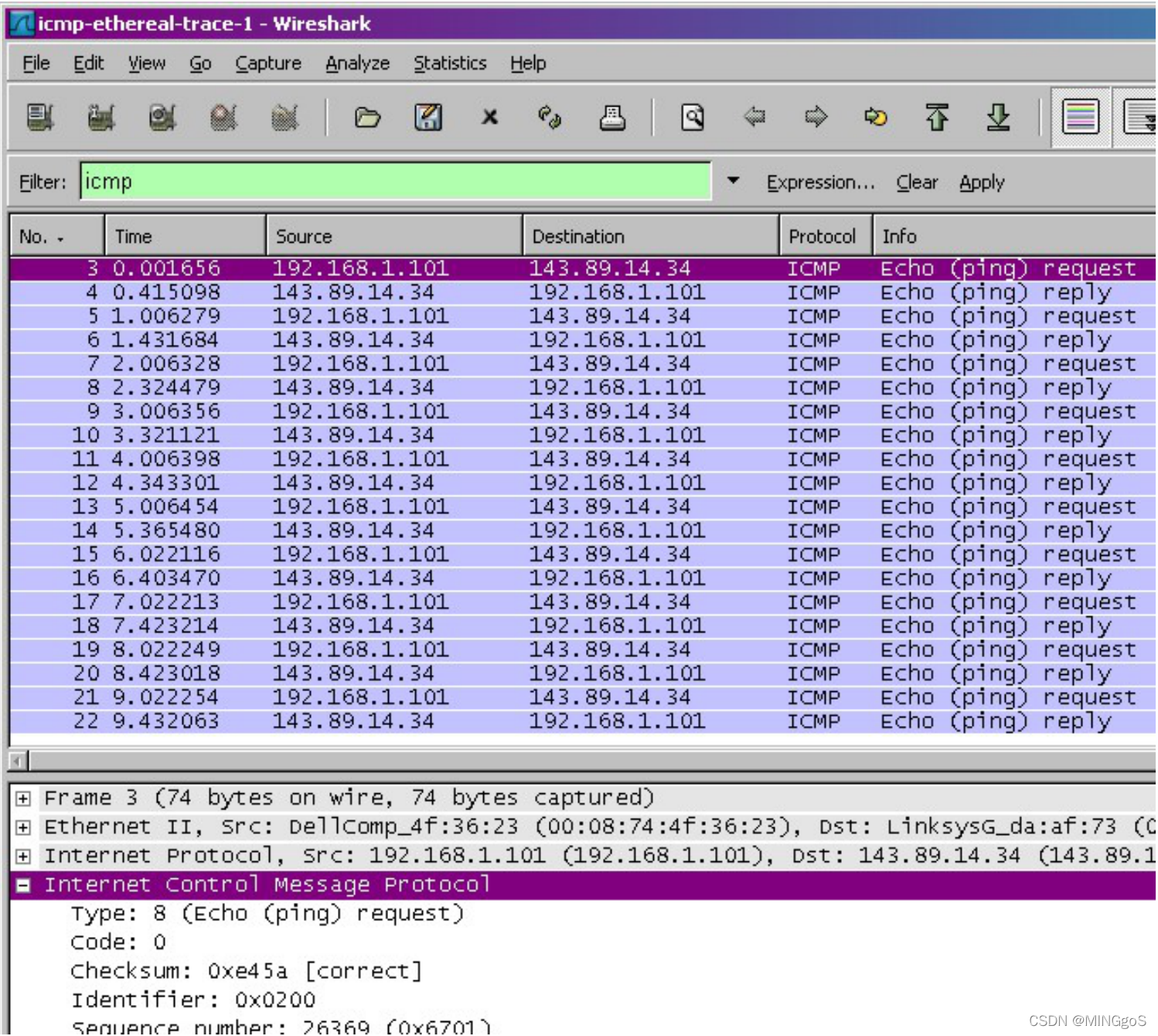
Task: Click the Filter: label button
Action: tap(43, 182)
